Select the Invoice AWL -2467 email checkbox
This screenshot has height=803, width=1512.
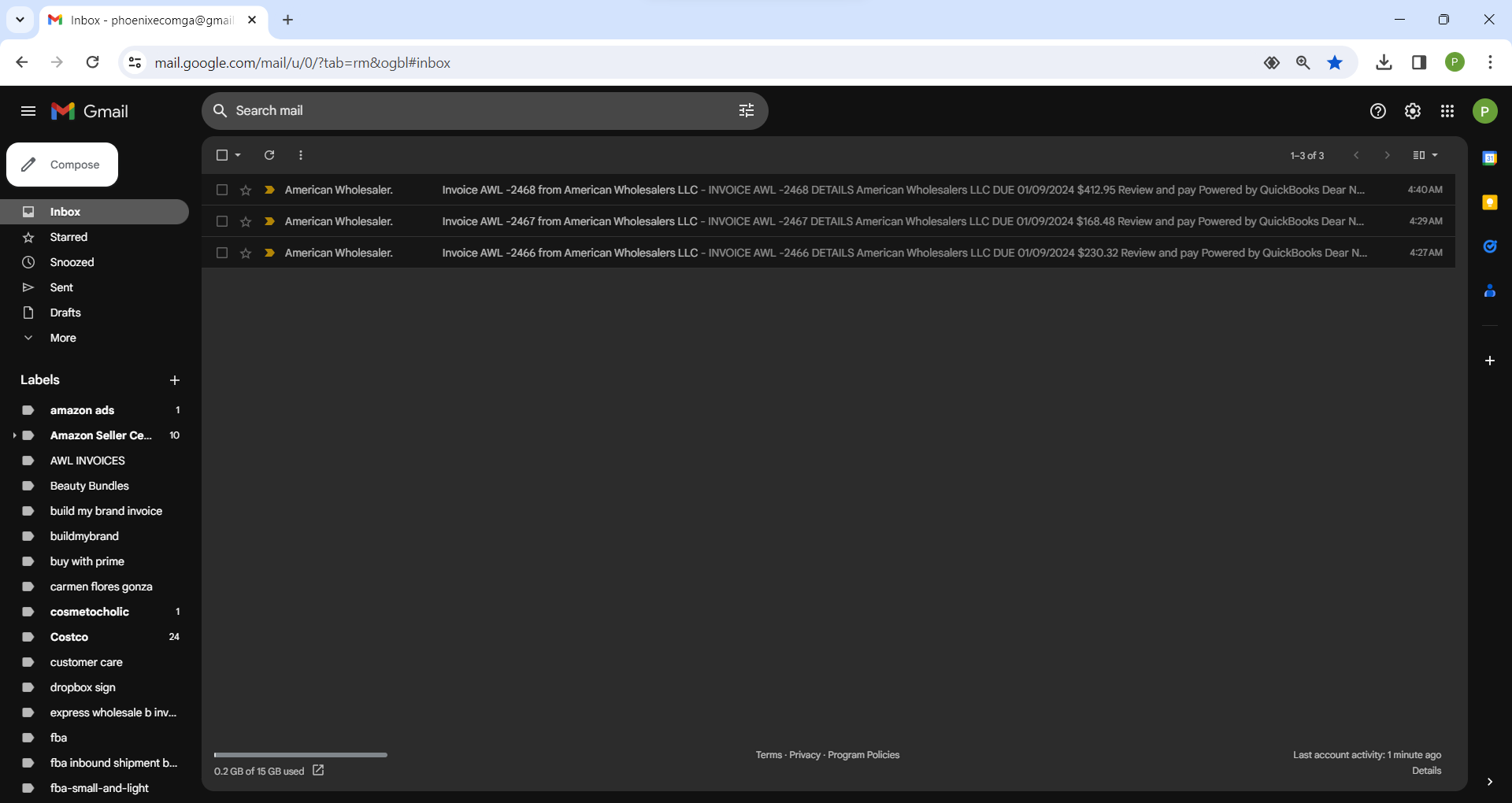(222, 221)
